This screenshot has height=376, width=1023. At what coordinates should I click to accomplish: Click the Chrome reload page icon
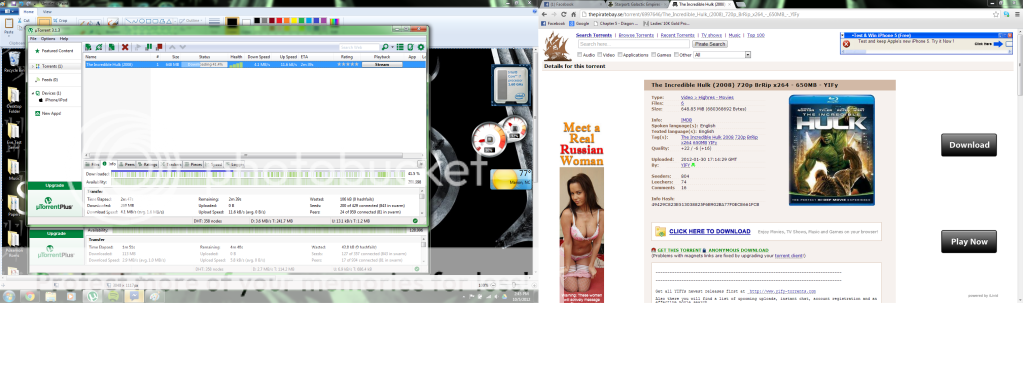click(x=564, y=14)
